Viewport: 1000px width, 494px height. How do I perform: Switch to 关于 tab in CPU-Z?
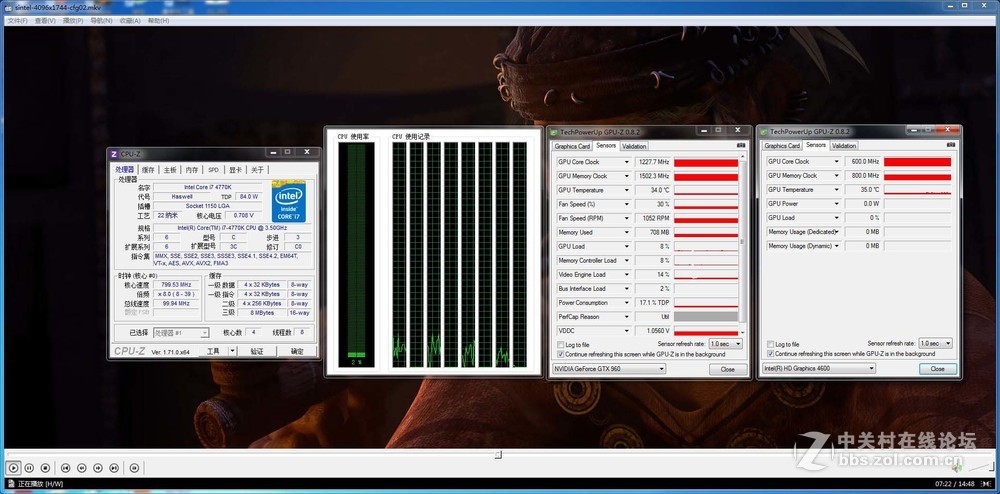point(257,170)
